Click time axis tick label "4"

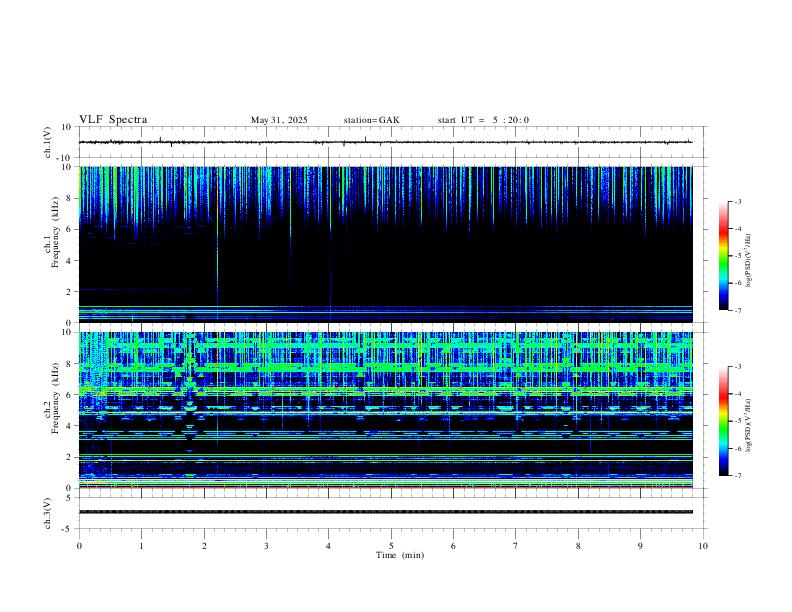(329, 546)
